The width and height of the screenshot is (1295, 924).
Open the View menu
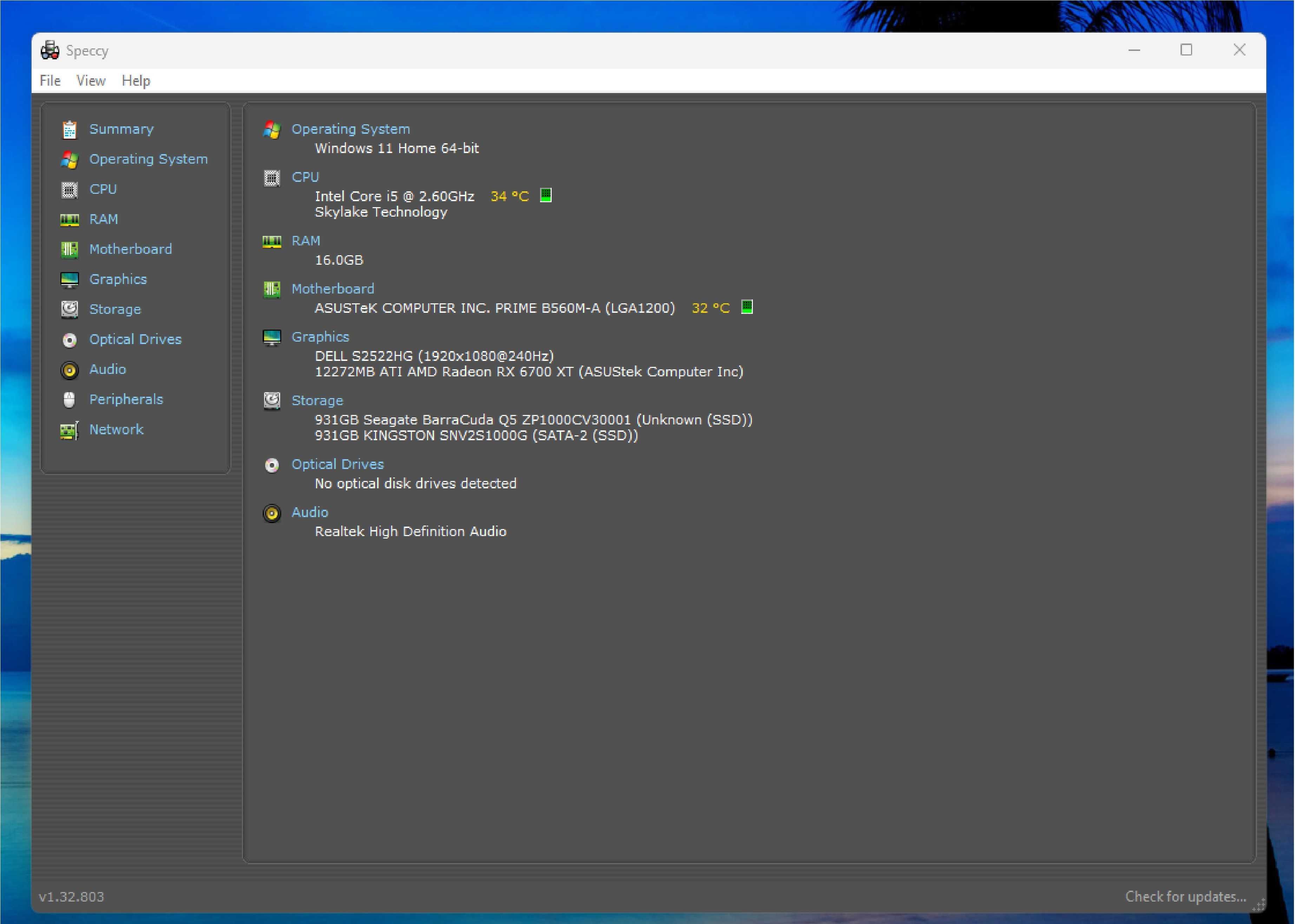point(91,81)
